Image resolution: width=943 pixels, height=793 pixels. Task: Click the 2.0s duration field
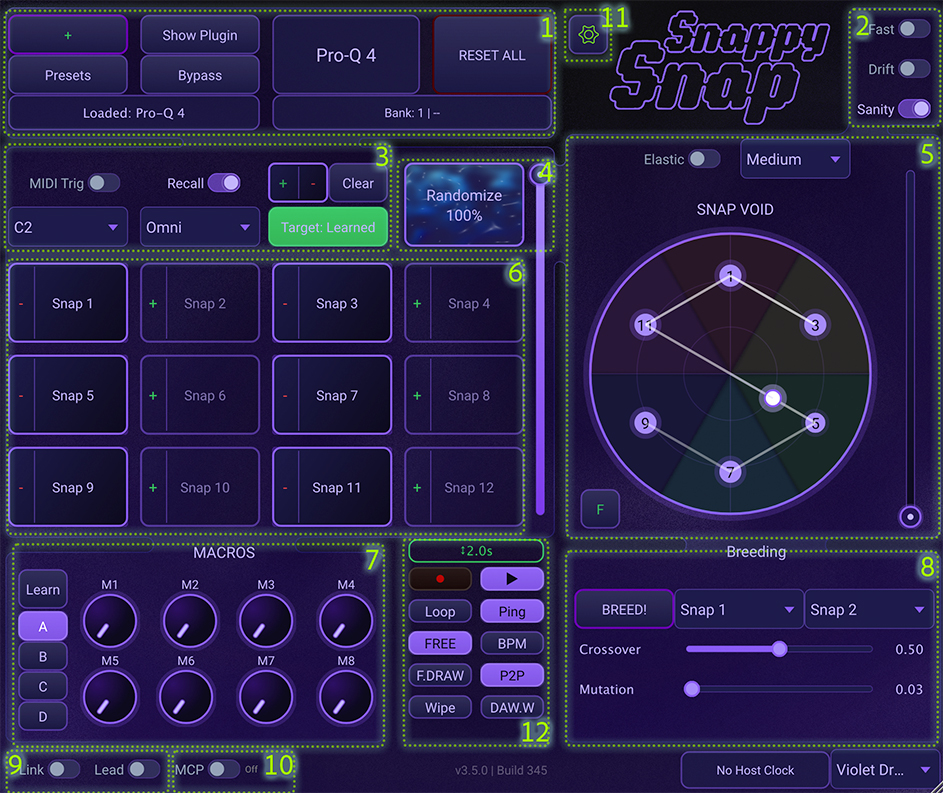click(x=475, y=550)
